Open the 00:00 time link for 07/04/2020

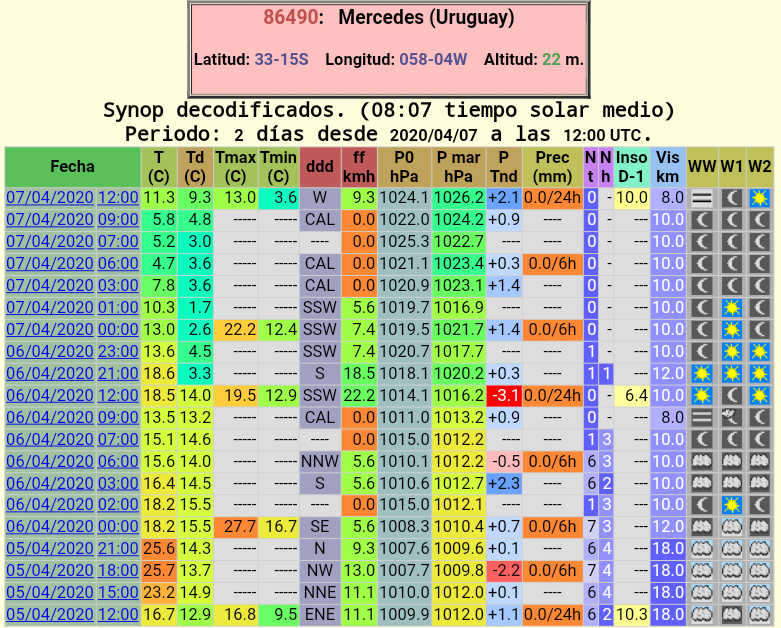tap(118, 329)
